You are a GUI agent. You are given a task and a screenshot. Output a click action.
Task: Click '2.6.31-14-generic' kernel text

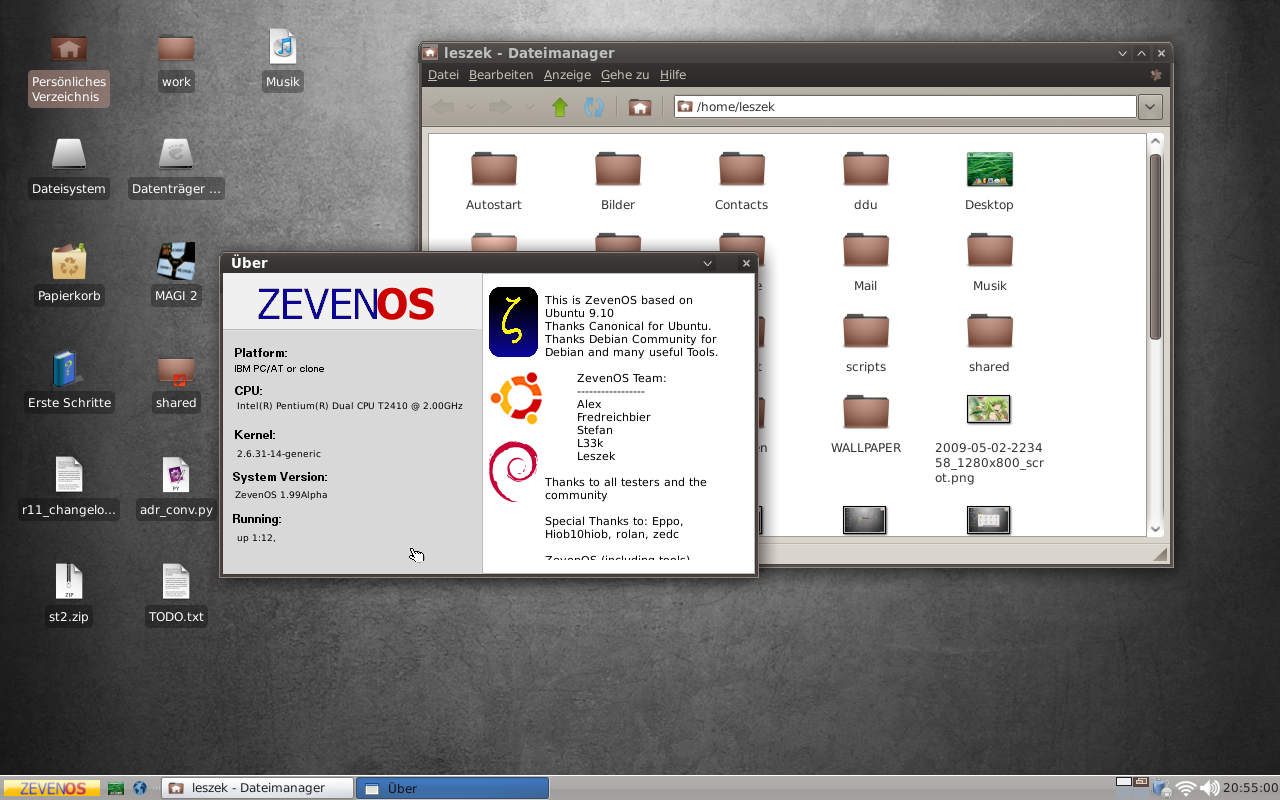tap(280, 453)
